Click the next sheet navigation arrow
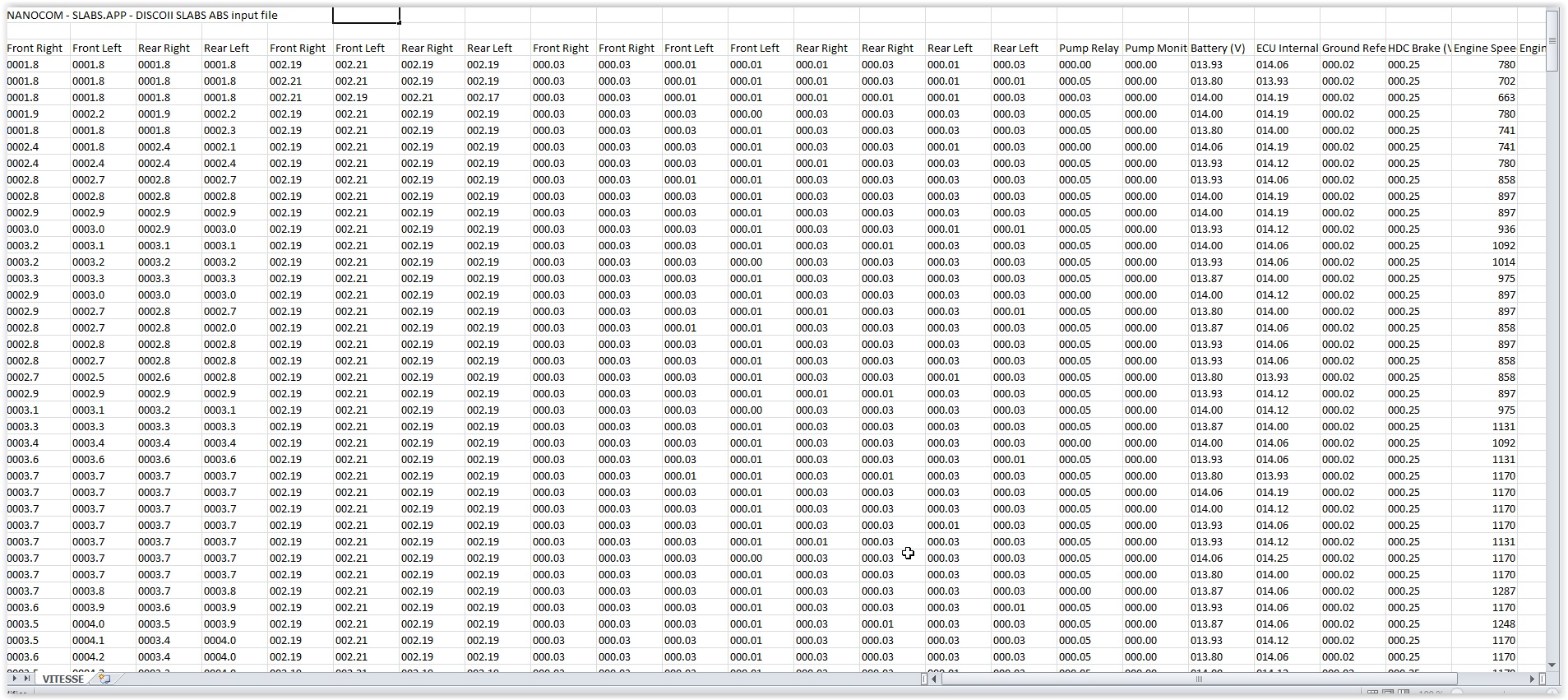 tap(15, 679)
